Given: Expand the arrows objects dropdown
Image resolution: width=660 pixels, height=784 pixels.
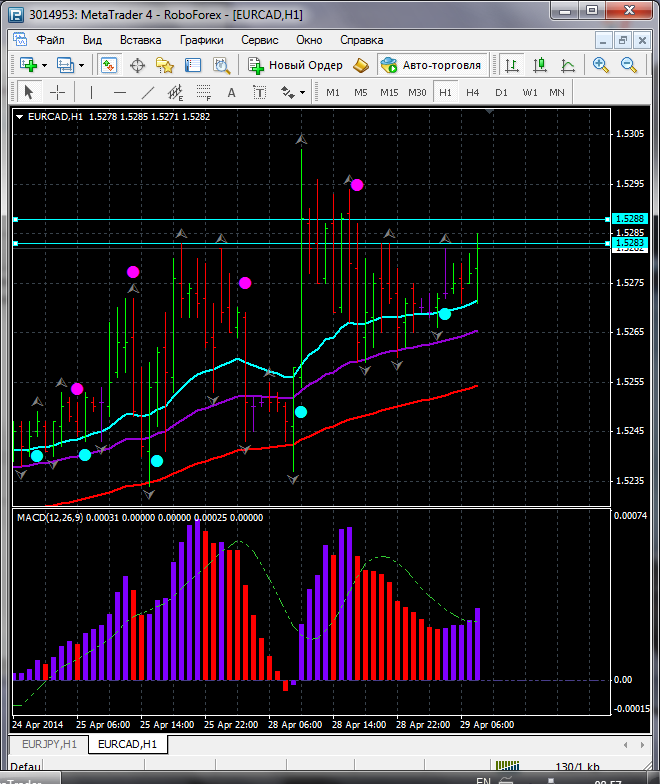Looking at the screenshot, I should click(x=303, y=92).
